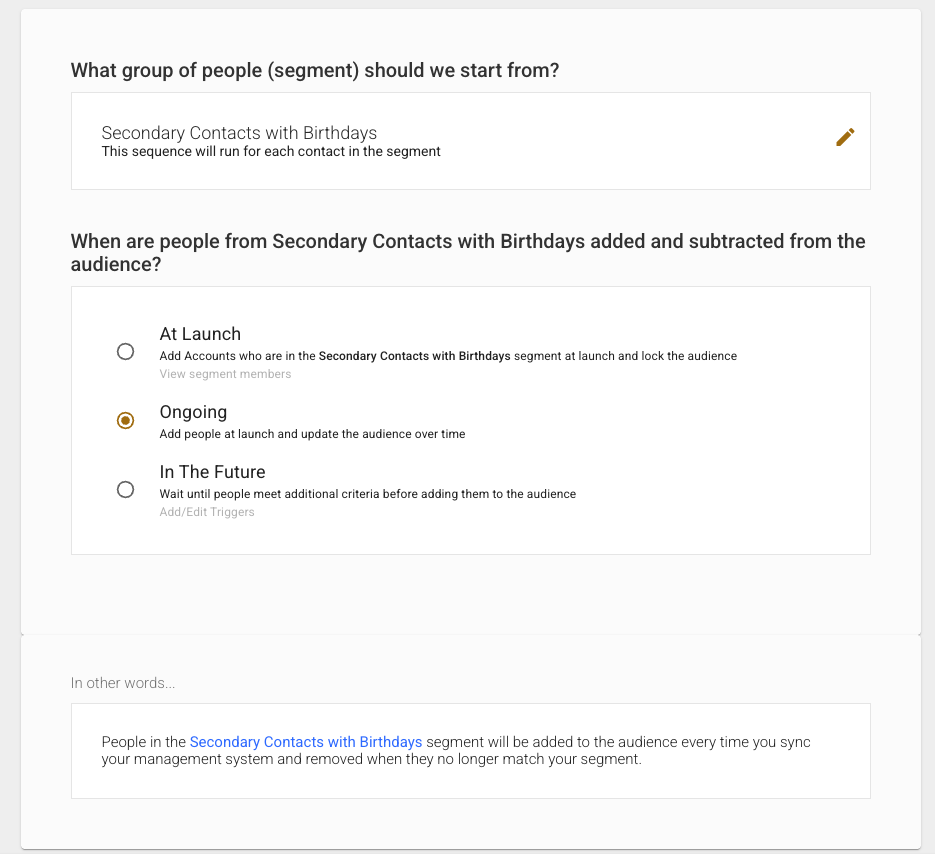Click the pencil edit icon for the segment
935x854 pixels.
click(845, 138)
